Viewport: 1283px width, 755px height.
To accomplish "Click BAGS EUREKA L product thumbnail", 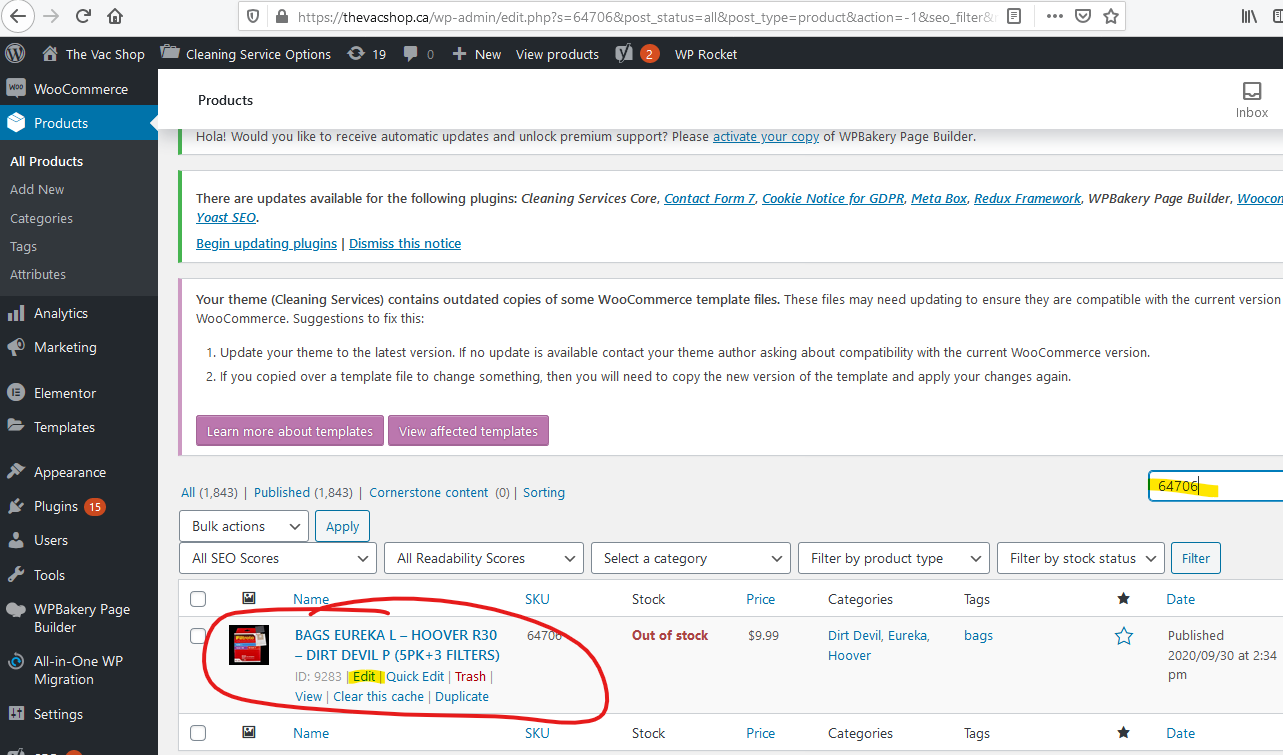I will click(249, 645).
